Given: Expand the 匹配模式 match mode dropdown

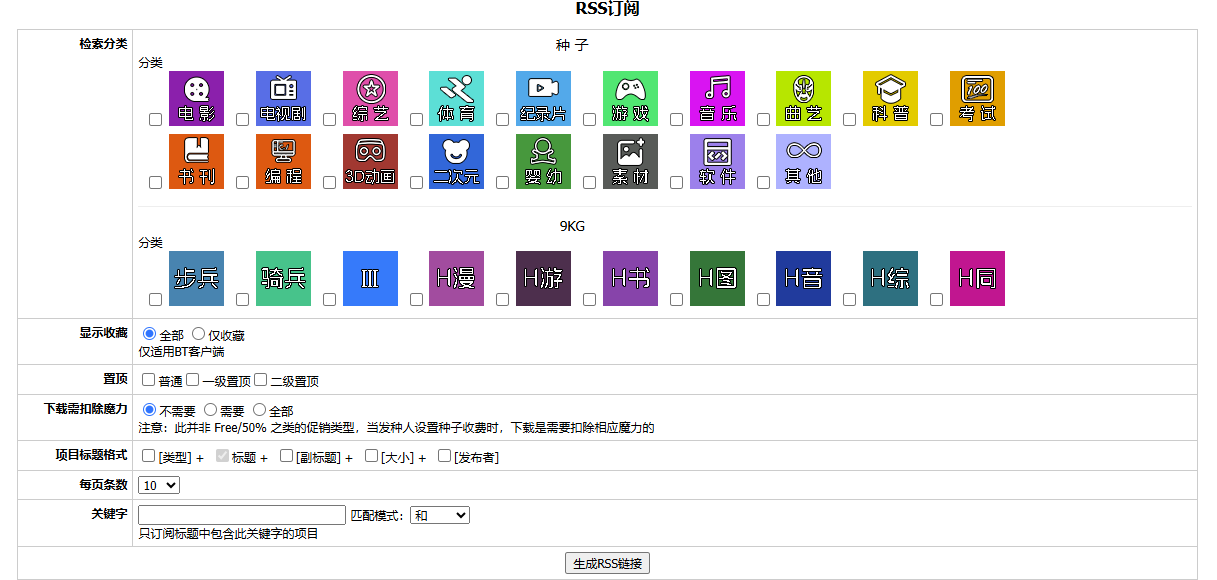Looking at the screenshot, I should tap(440, 515).
